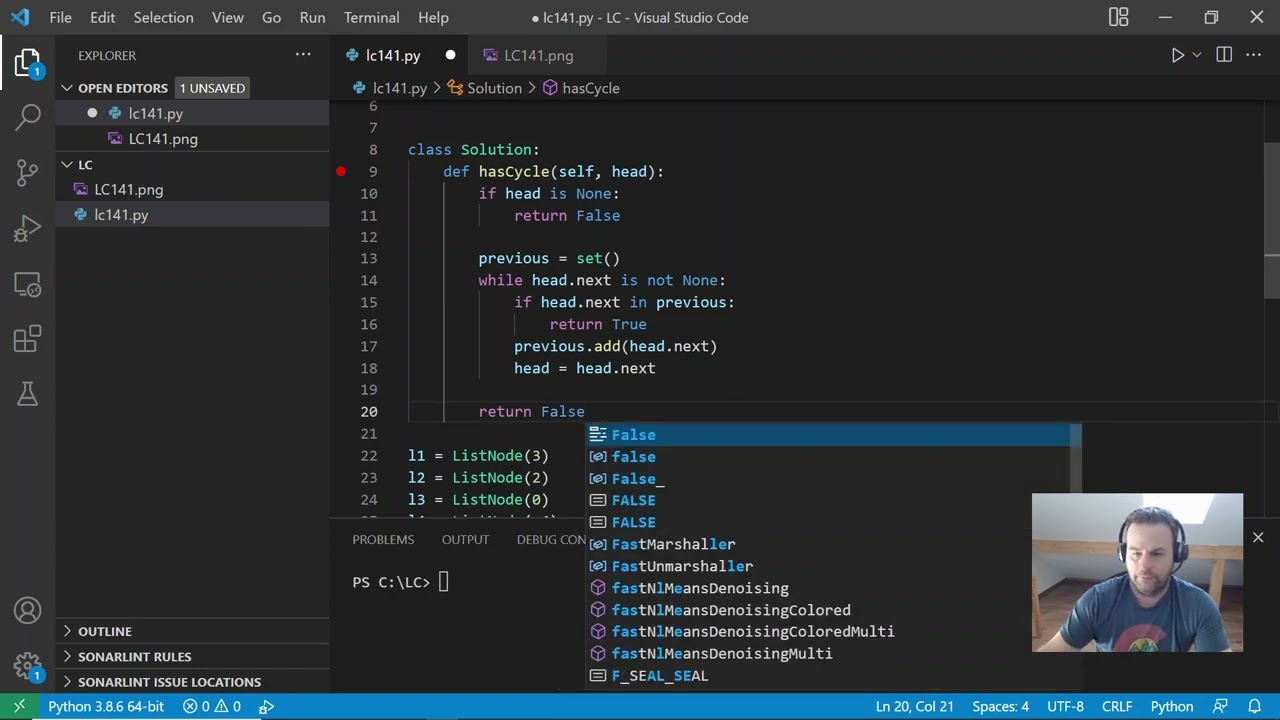This screenshot has height=720, width=1280.
Task: Click the unsaved dot on lc141.py tab
Action: (450, 55)
